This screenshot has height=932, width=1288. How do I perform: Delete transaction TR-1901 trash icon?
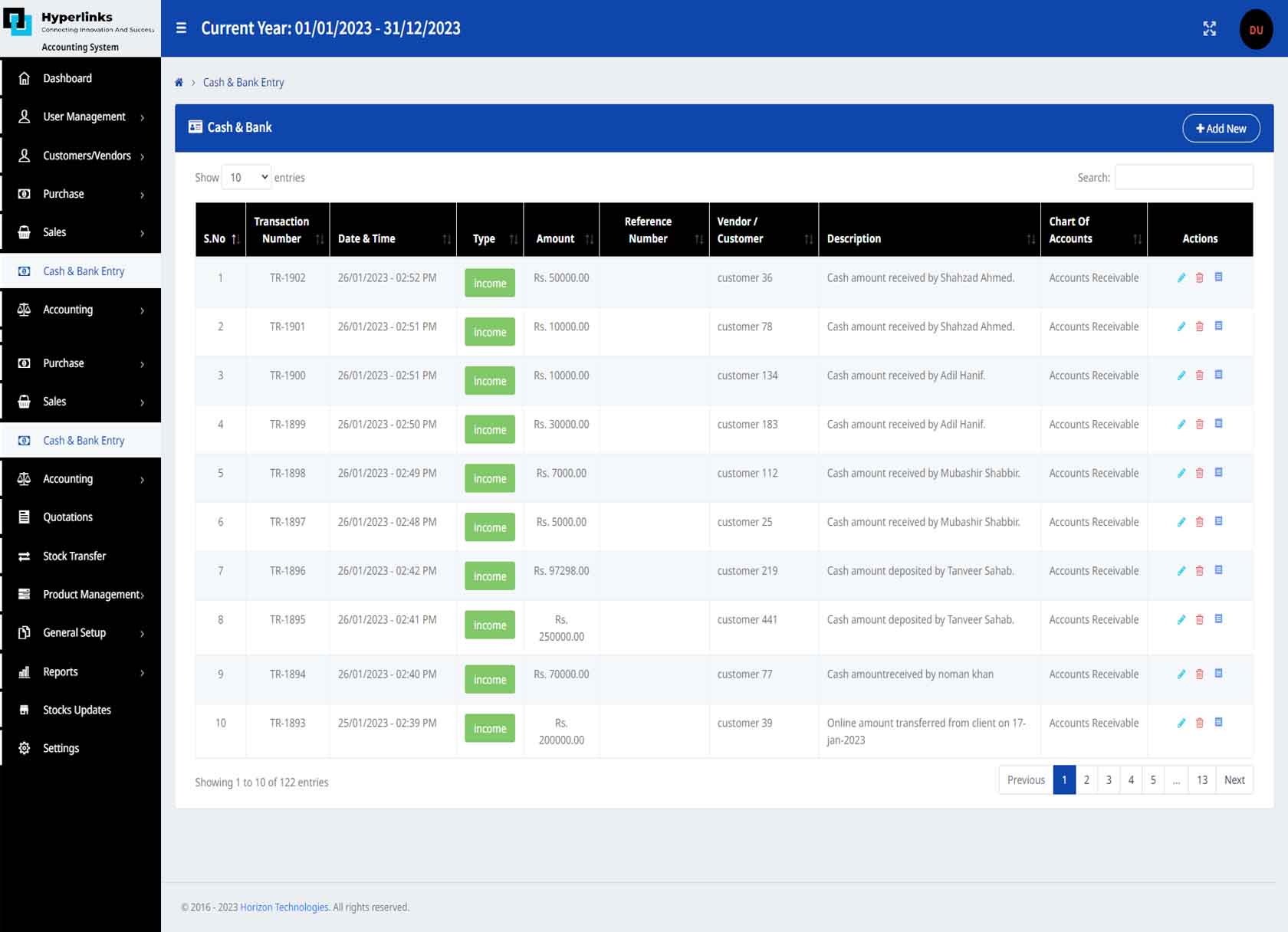1200,327
